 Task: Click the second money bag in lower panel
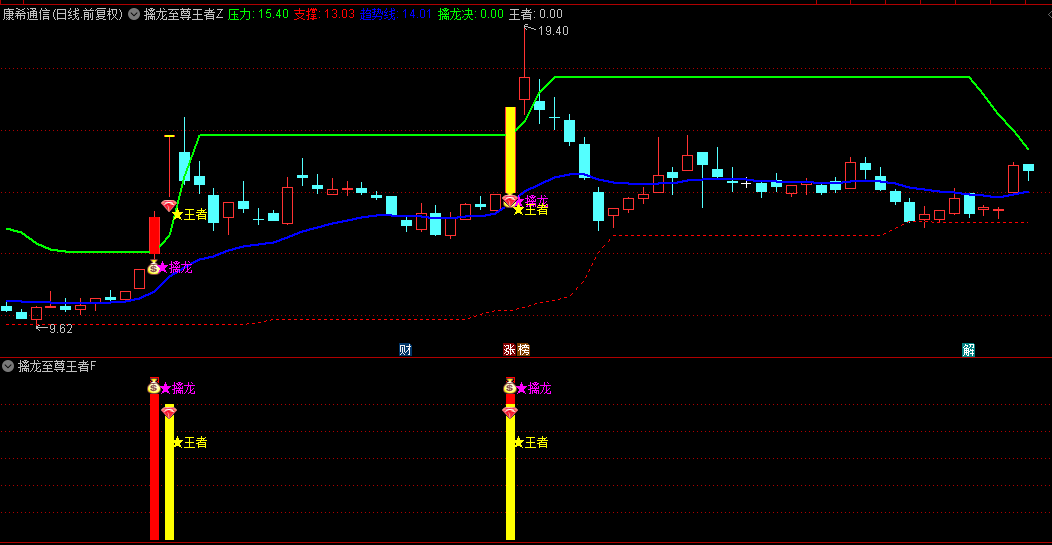tap(510, 386)
